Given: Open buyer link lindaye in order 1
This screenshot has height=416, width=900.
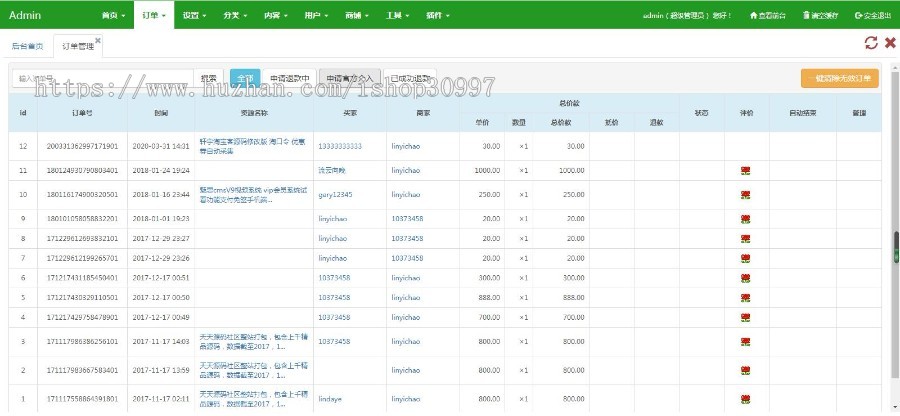Looking at the screenshot, I should pyautogui.click(x=329, y=399).
